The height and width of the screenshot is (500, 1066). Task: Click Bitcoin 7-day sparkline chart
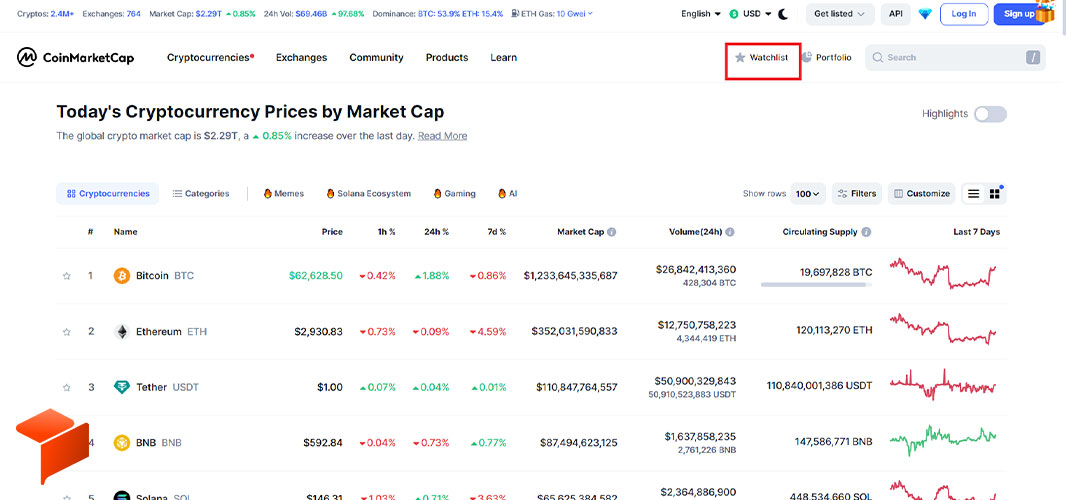[x=943, y=273]
